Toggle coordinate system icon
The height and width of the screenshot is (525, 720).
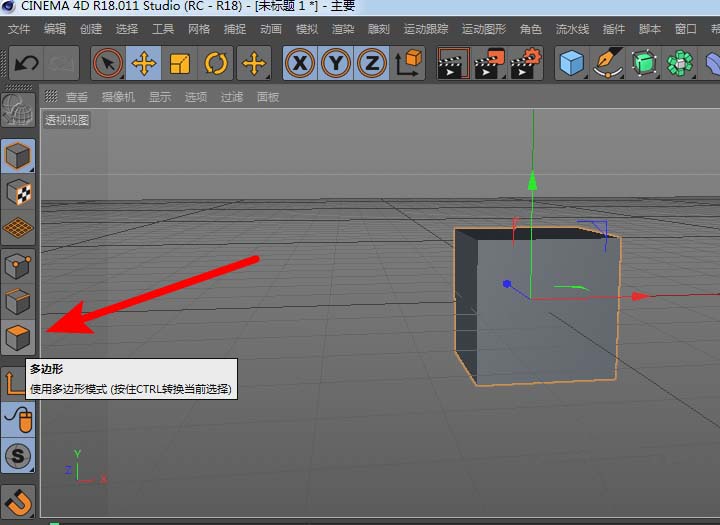coord(407,63)
